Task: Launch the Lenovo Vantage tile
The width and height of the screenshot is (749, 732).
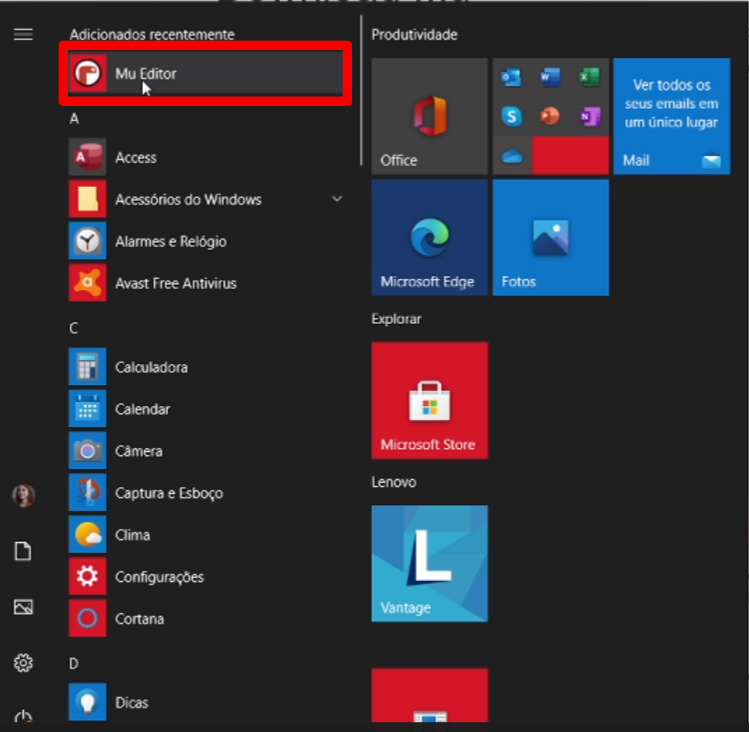Action: 429,563
